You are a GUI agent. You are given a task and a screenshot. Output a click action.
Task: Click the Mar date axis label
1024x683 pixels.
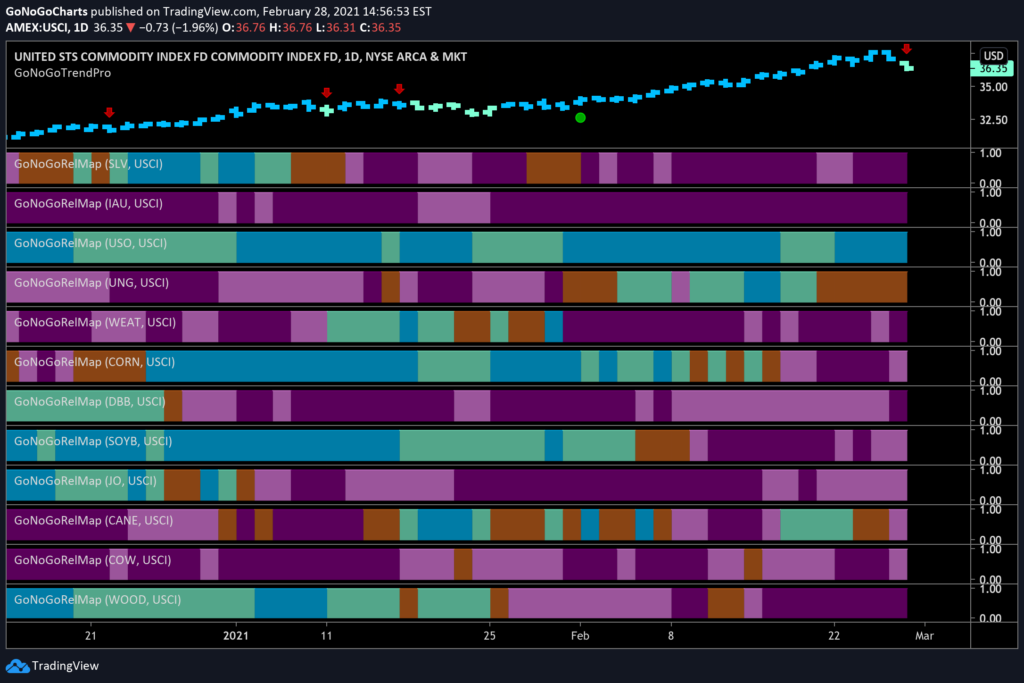point(924,635)
